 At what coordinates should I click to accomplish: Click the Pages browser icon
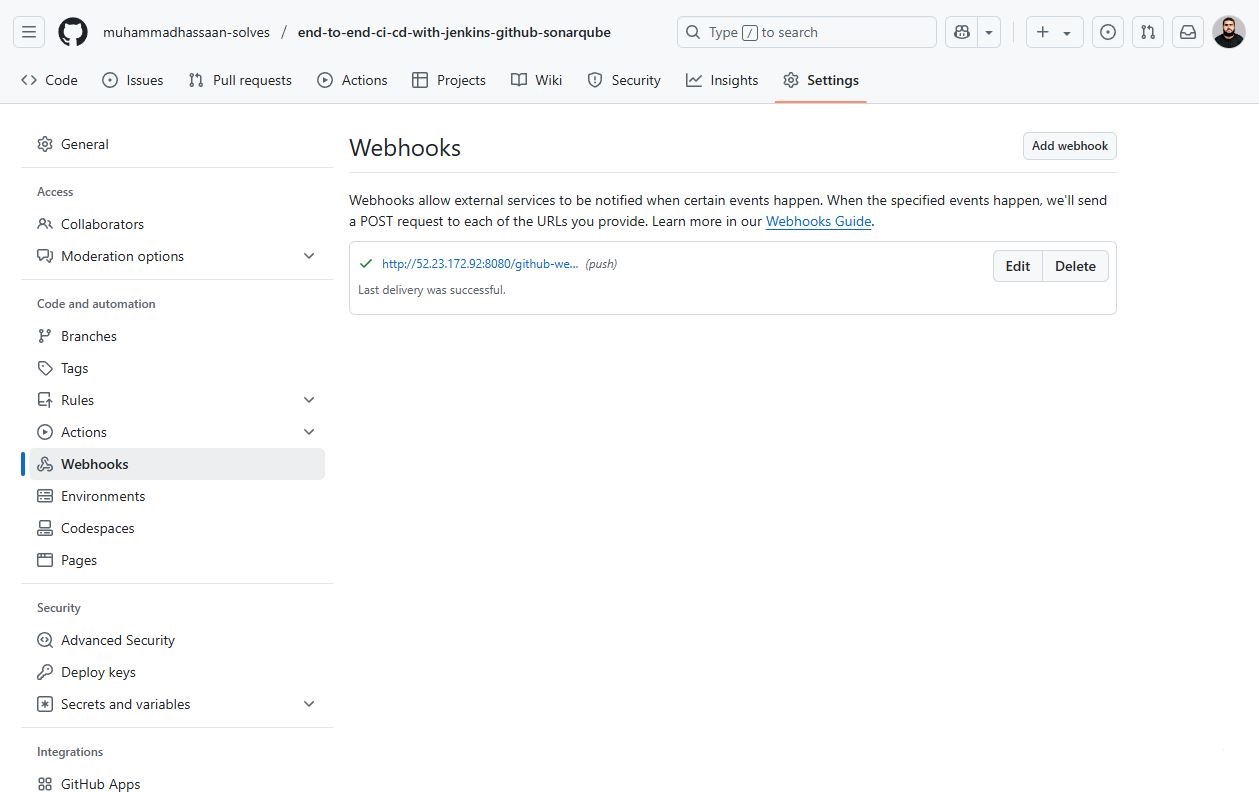(45, 560)
